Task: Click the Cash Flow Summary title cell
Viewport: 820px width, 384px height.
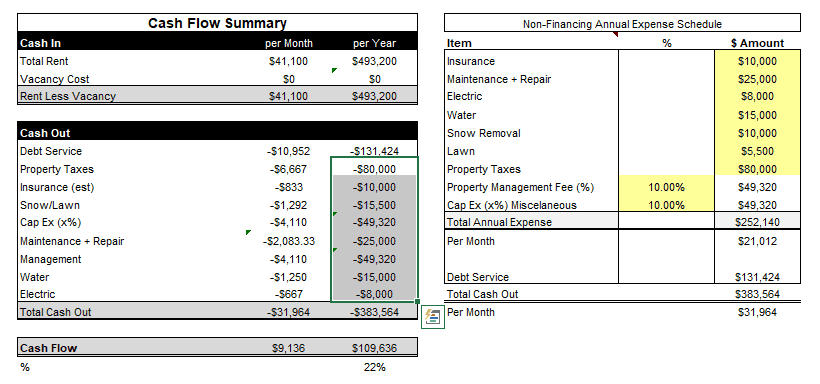Action: 218,23
